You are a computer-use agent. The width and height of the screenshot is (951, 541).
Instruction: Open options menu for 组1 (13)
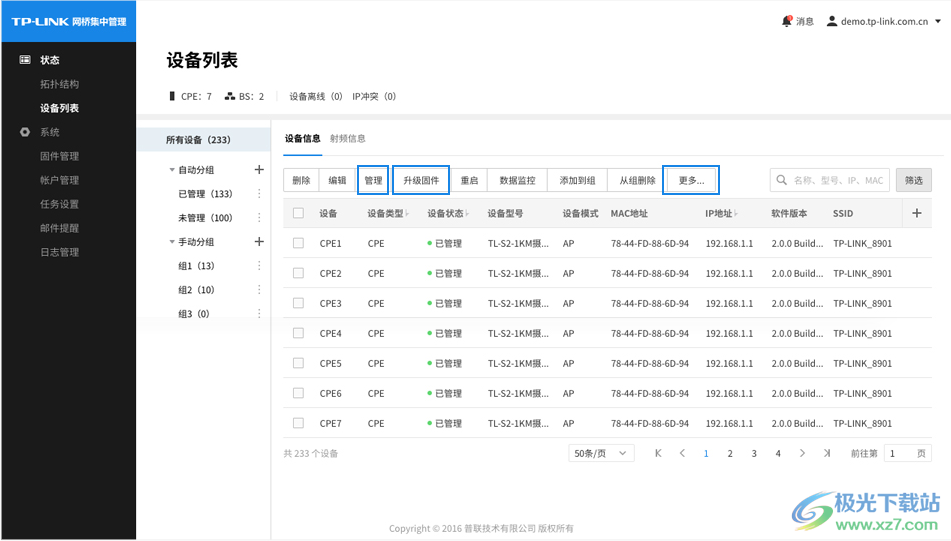pos(259,266)
